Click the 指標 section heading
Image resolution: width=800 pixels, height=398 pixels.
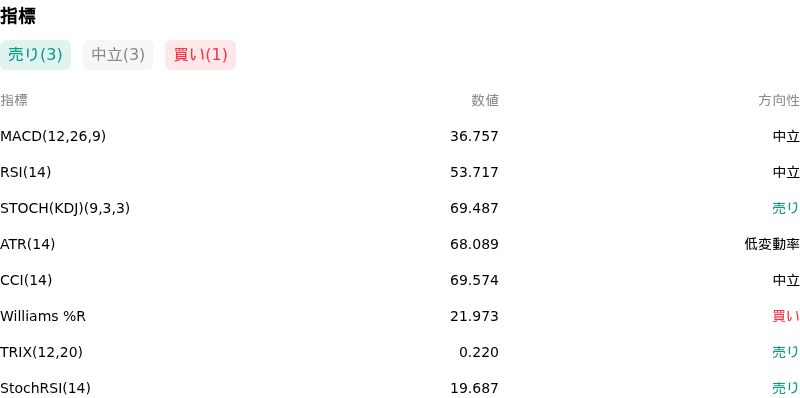(18, 16)
